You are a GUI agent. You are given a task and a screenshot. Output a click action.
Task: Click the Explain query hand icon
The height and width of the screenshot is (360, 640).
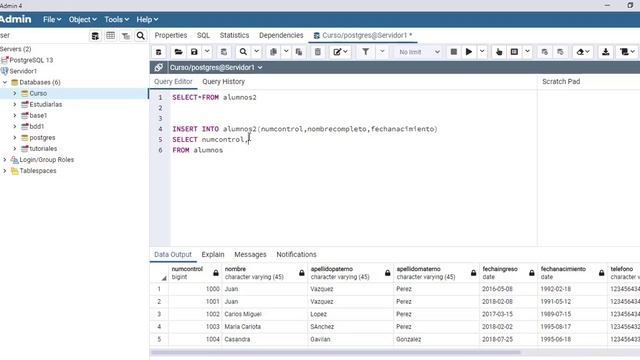pyautogui.click(x=499, y=52)
